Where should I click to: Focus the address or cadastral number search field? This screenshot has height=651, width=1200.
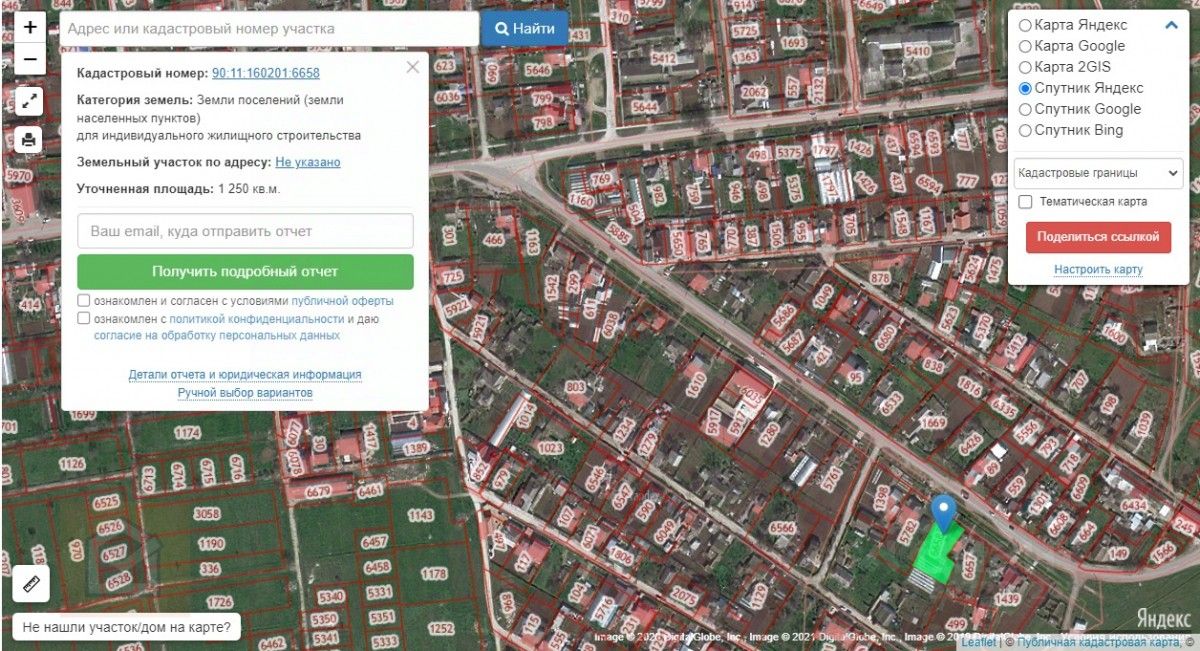point(270,29)
